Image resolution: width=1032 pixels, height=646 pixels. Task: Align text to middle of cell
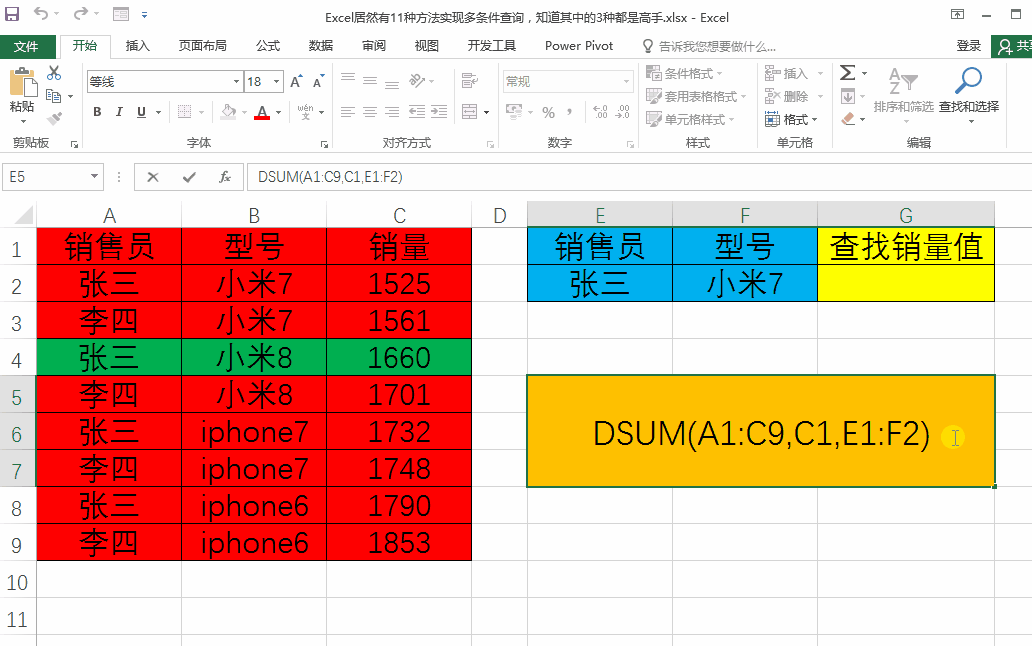[x=370, y=81]
